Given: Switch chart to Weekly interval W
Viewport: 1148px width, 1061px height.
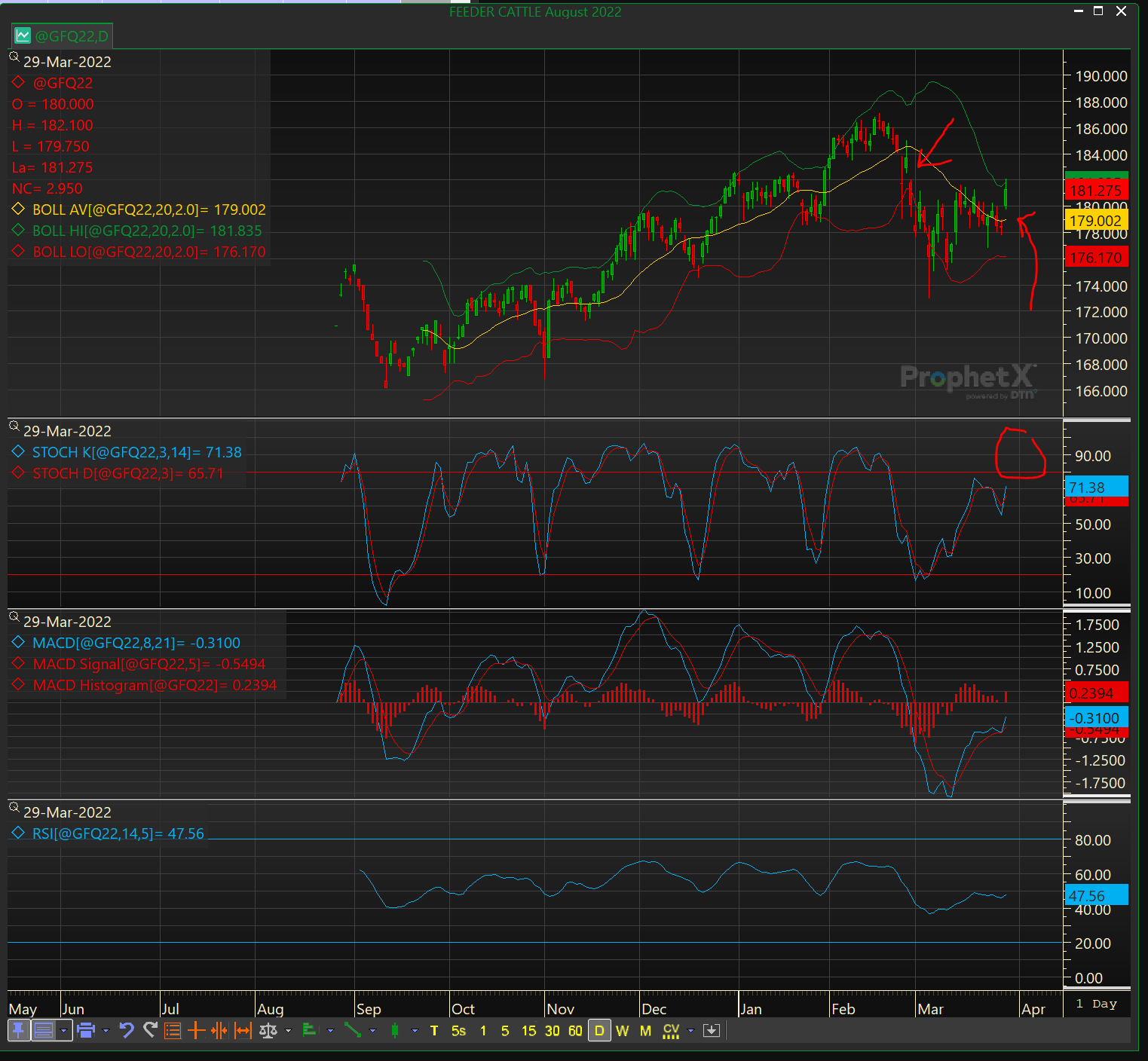Looking at the screenshot, I should pos(622,1030).
